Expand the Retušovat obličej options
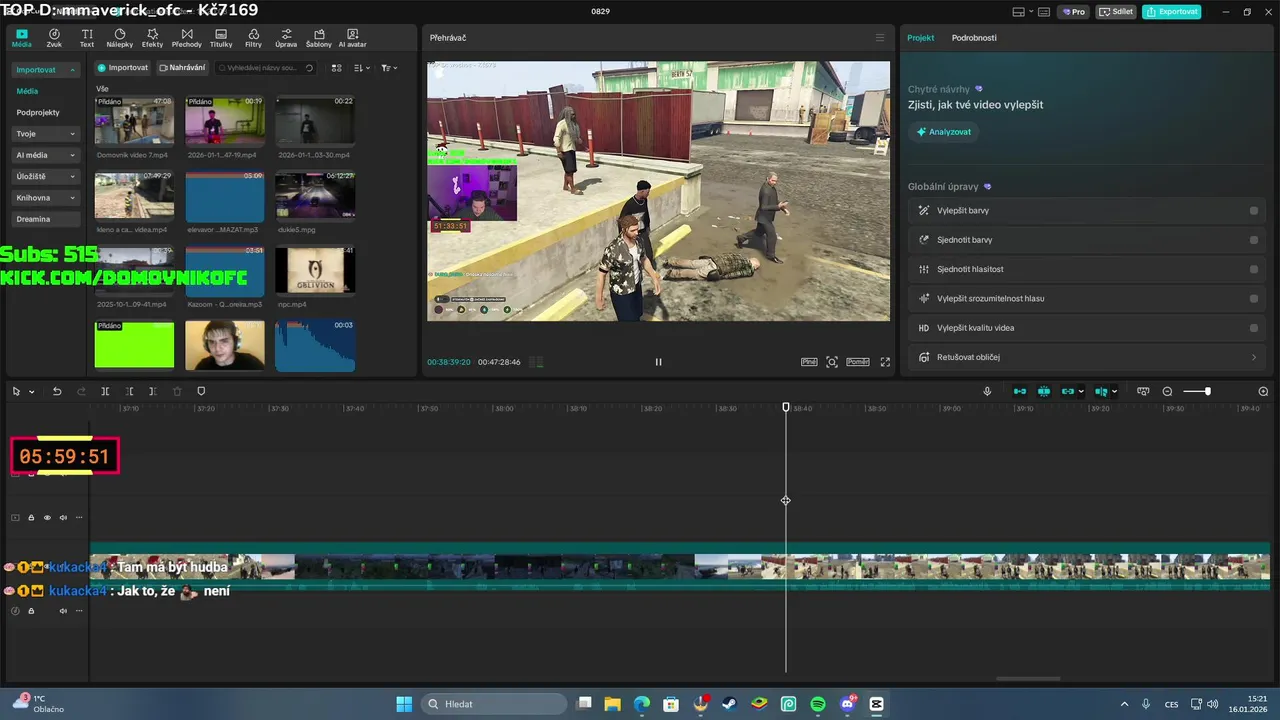The image size is (1280, 720). tap(1254, 357)
